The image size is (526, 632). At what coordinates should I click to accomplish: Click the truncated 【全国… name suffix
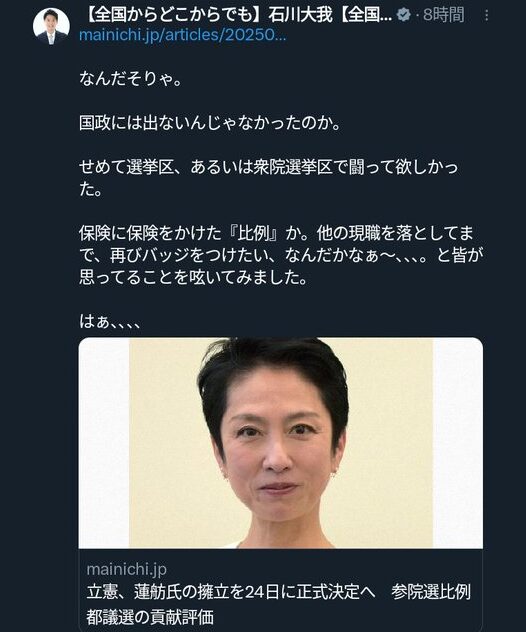tap(363, 15)
